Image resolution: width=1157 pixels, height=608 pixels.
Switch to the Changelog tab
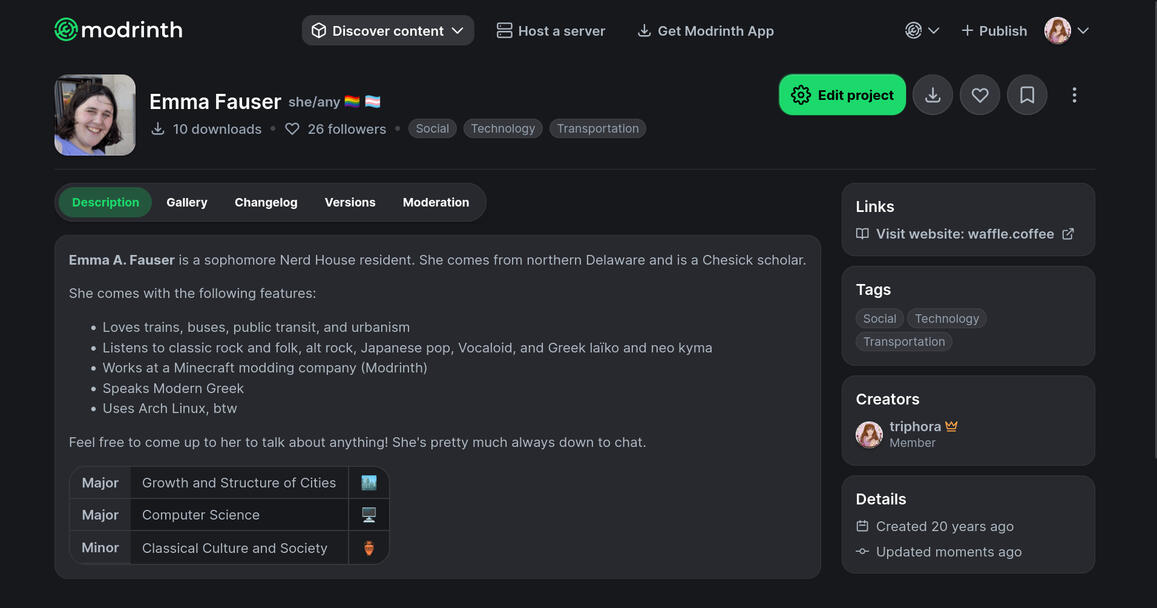click(x=266, y=202)
